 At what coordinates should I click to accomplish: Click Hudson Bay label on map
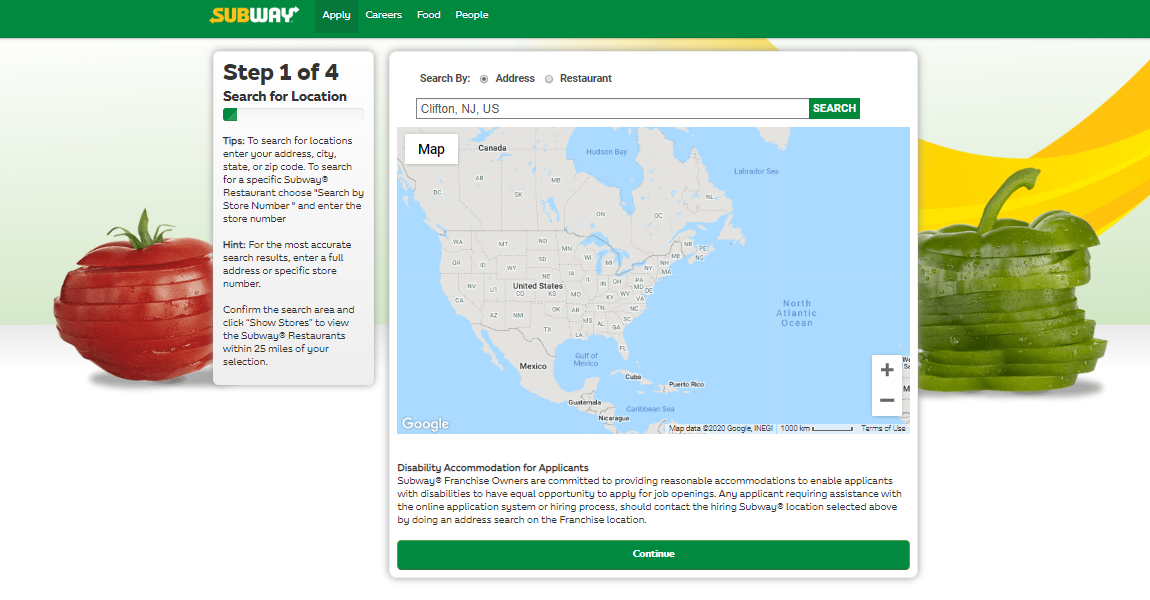click(607, 152)
